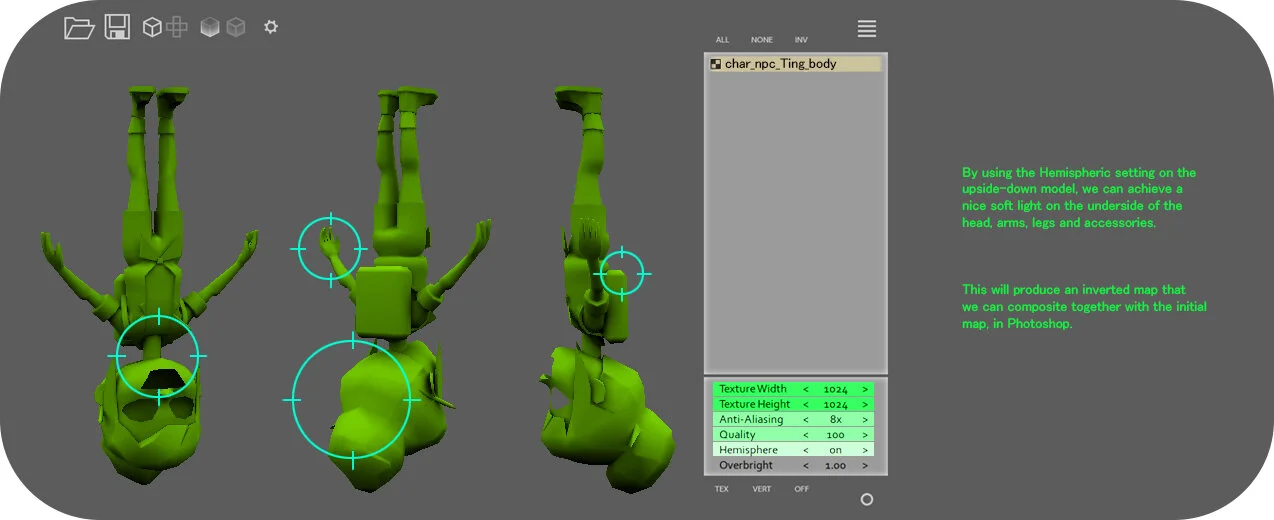1274x520 pixels.
Task: Decrease Quality with left arrow
Action: pyautogui.click(x=806, y=435)
